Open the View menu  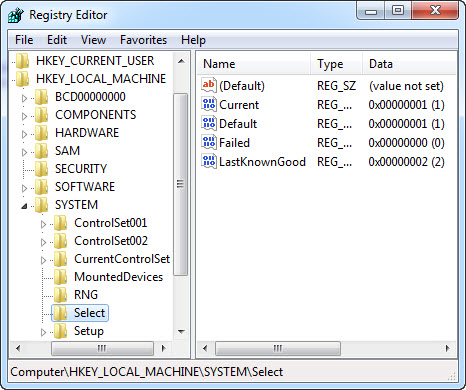[x=93, y=40]
